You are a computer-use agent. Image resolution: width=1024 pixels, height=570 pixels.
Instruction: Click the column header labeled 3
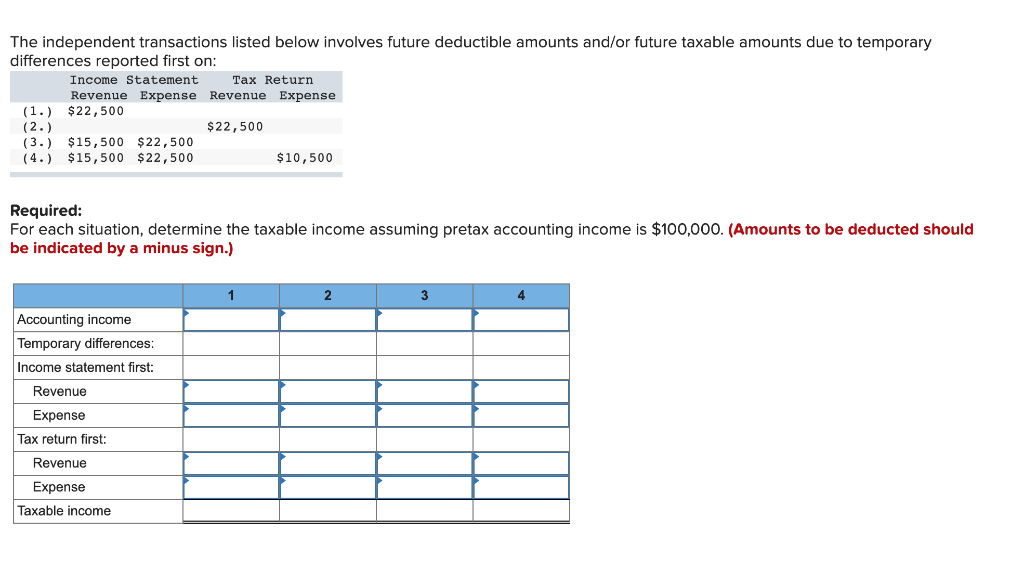(424, 296)
